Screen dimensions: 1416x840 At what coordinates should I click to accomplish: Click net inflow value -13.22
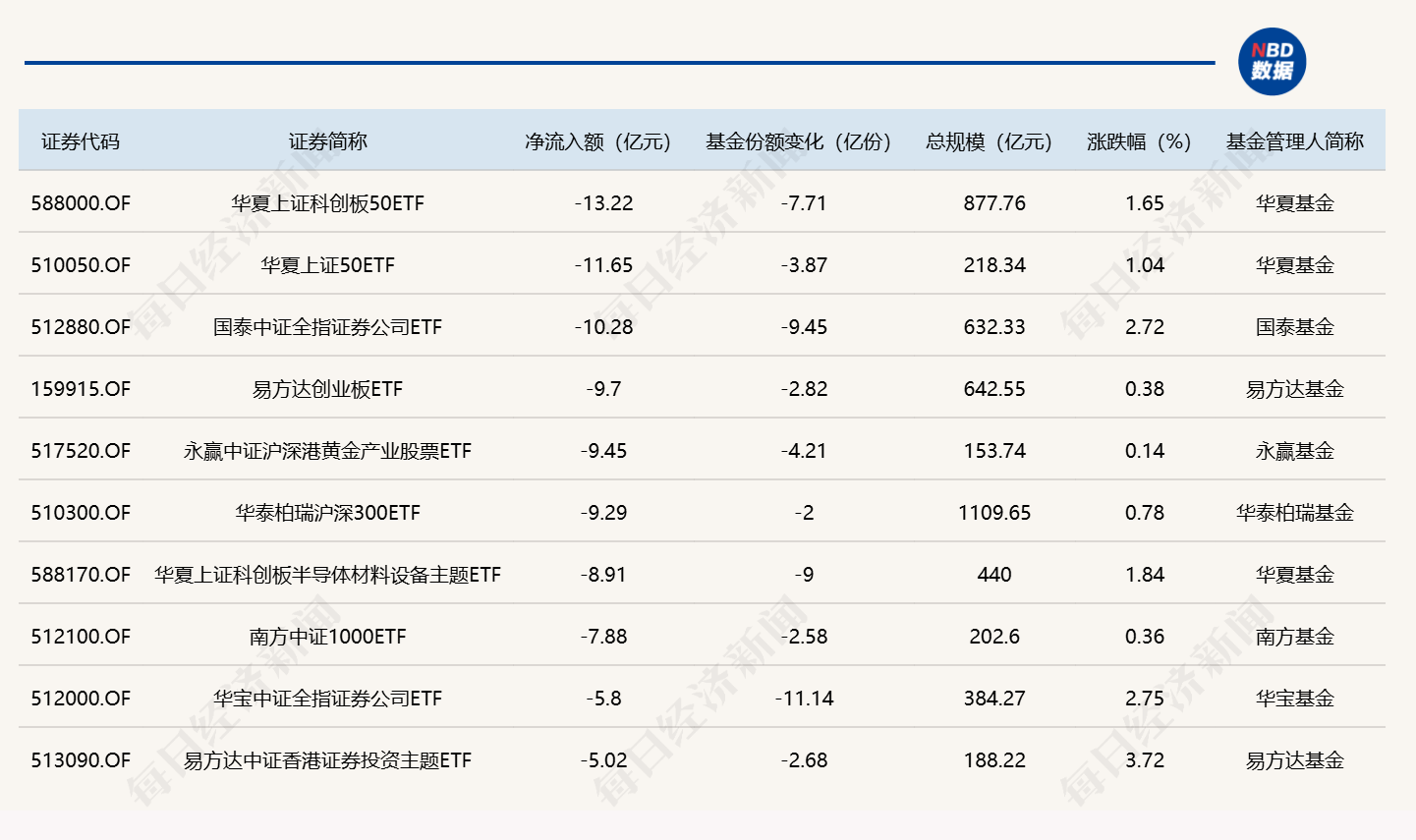click(x=604, y=203)
